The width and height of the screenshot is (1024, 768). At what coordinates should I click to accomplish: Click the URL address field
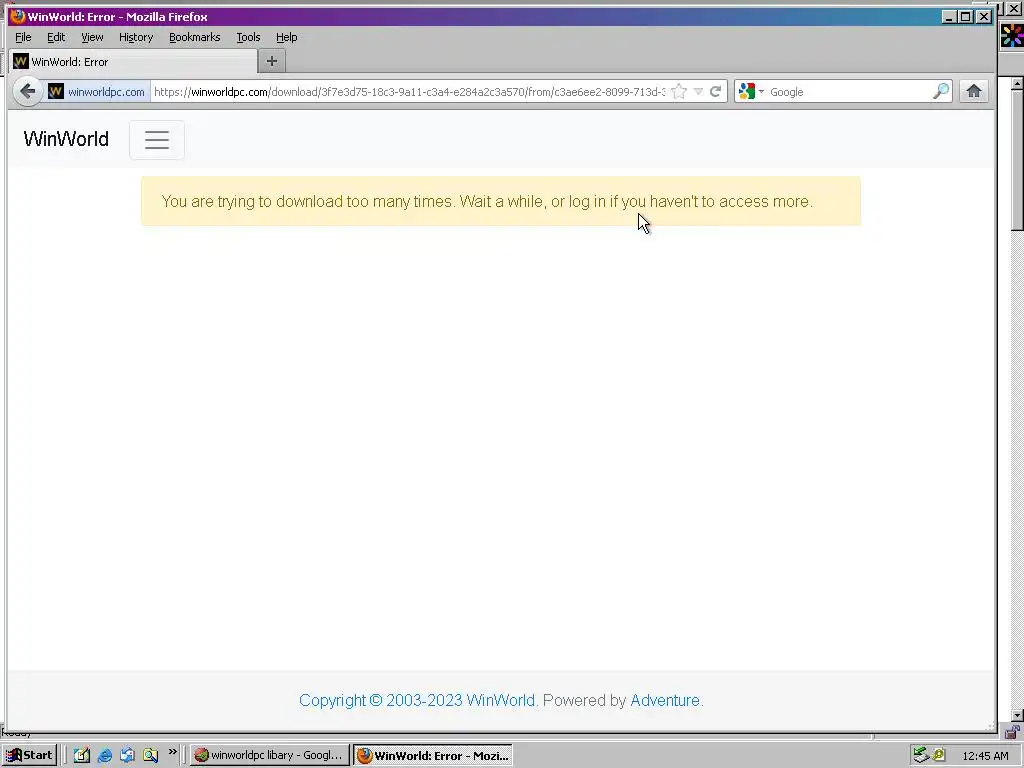(x=409, y=92)
